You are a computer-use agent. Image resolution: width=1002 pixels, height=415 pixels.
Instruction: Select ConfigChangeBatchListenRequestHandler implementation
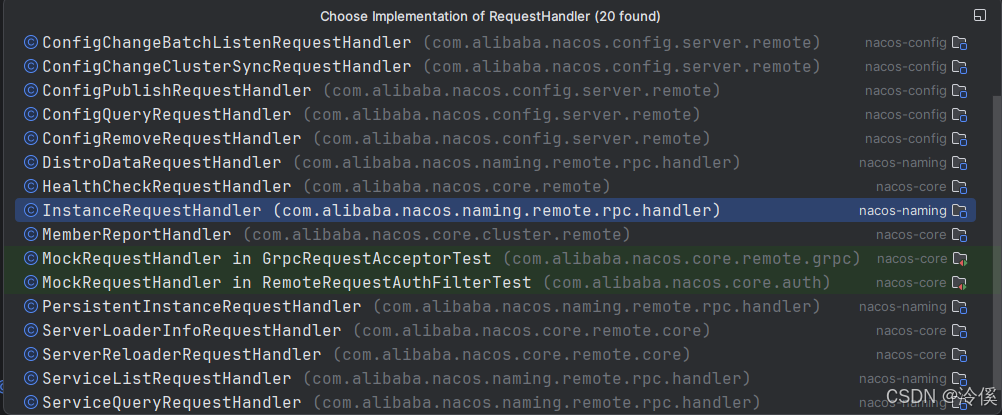(495, 43)
